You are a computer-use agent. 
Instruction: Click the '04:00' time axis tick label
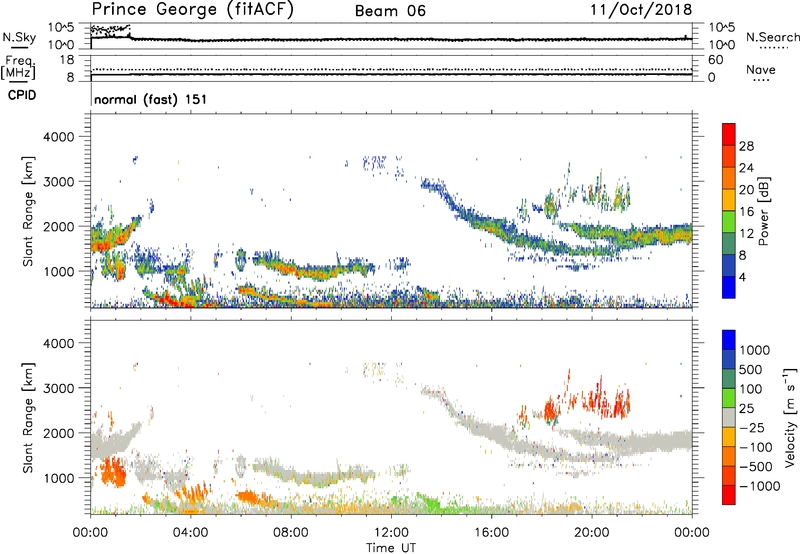click(191, 533)
